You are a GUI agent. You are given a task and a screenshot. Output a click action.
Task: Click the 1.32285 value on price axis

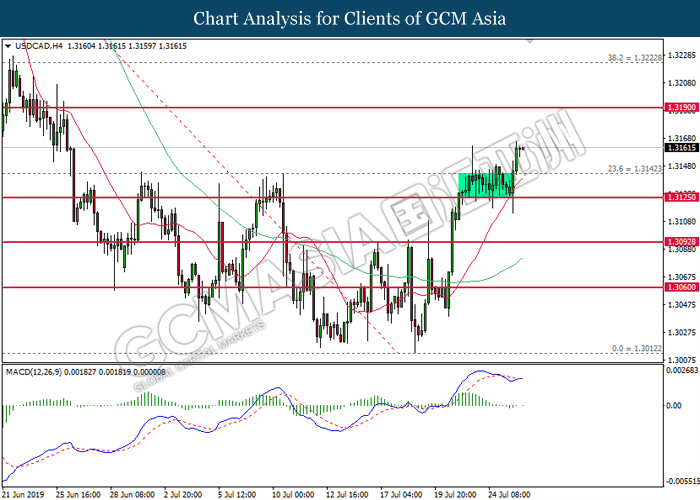click(x=679, y=55)
